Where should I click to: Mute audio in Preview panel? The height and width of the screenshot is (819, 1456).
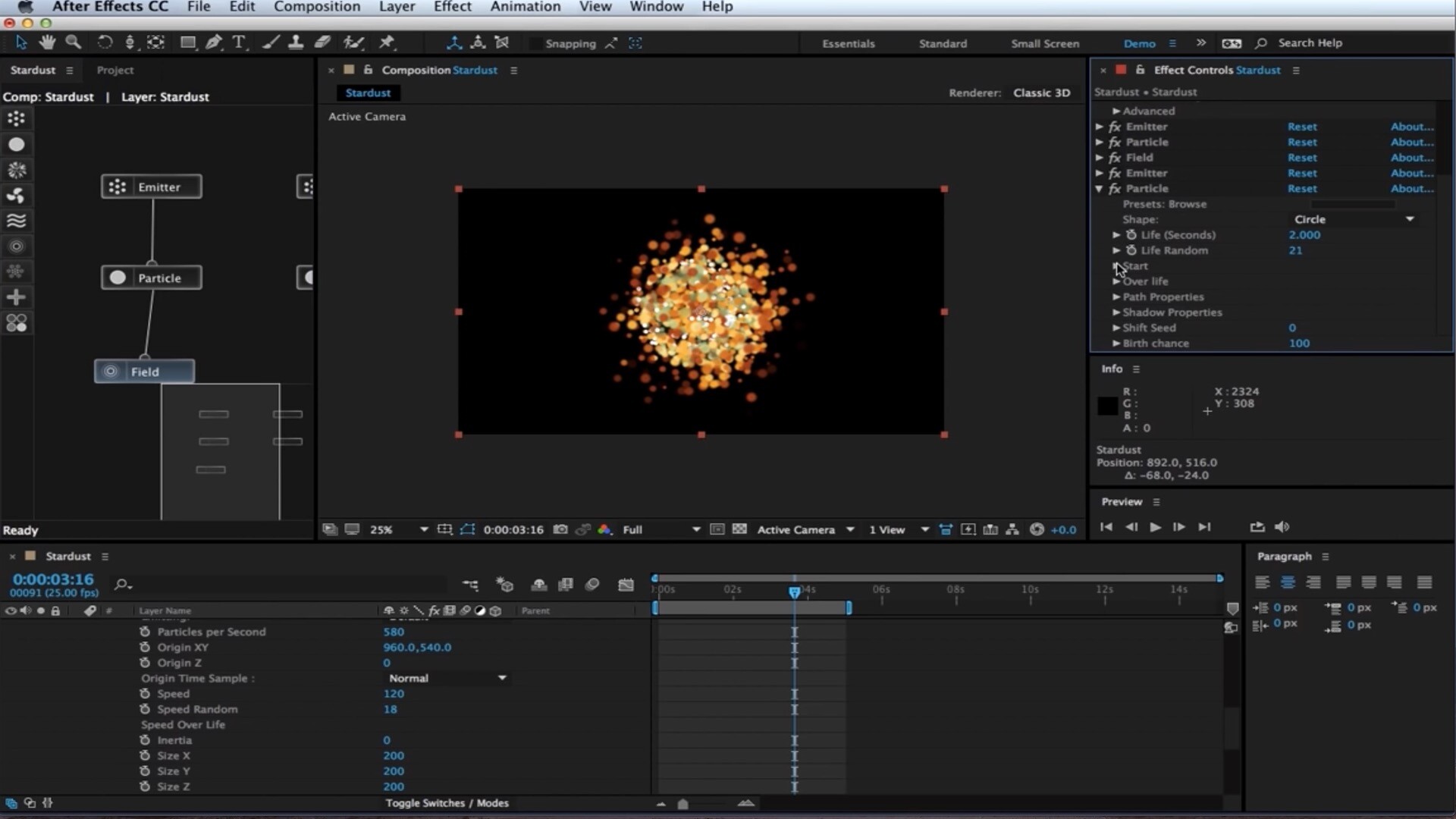(1282, 527)
